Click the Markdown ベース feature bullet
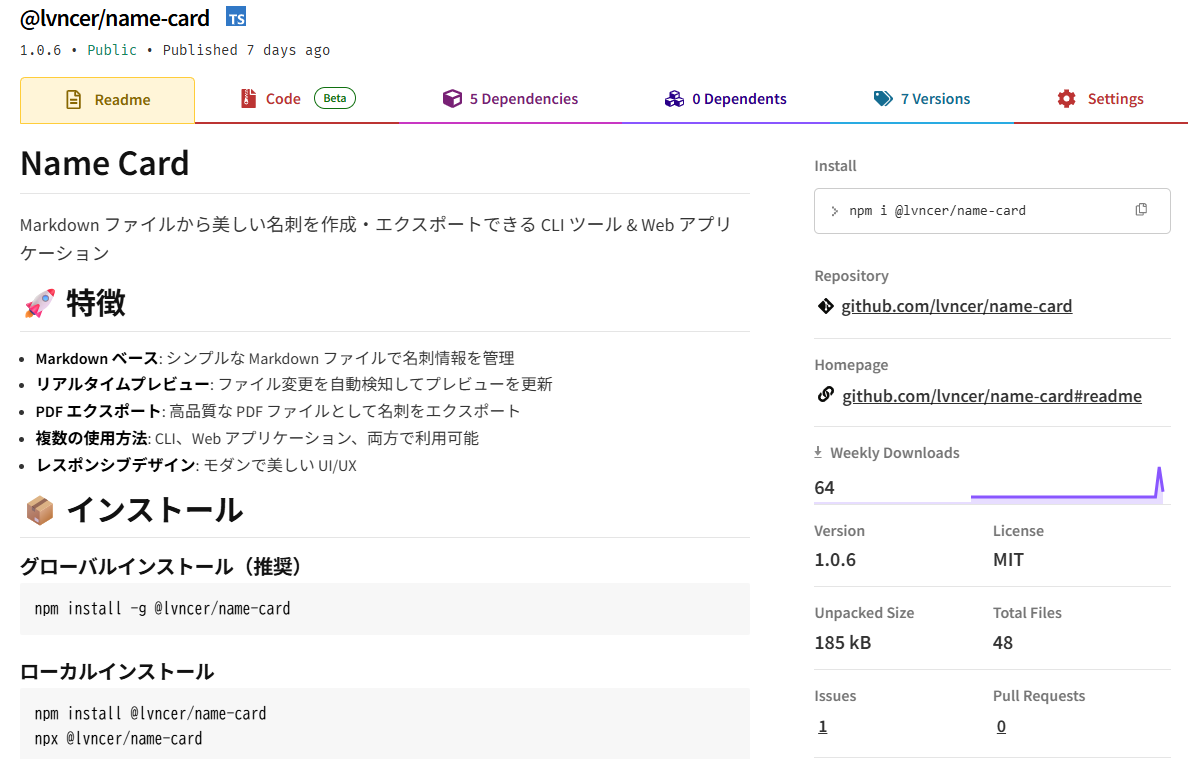Image resolution: width=1200 pixels, height=759 pixels. click(x=275, y=358)
